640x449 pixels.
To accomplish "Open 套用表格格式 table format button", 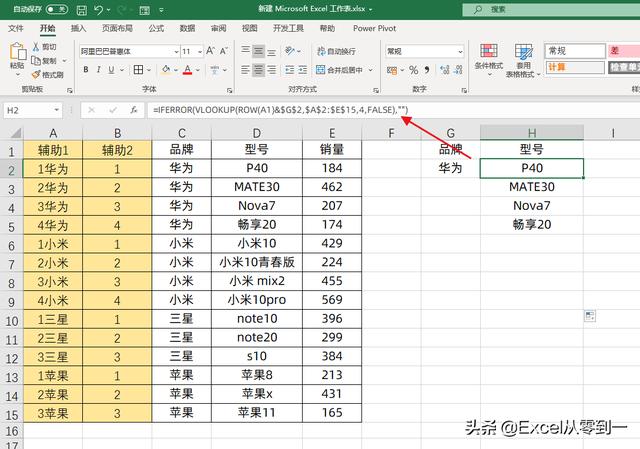I will click(523, 60).
